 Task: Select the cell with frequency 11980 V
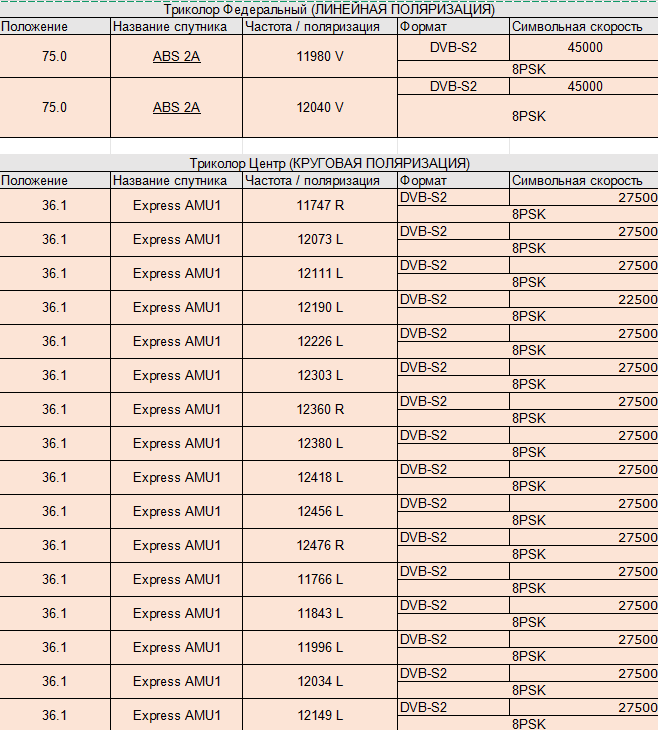(x=320, y=56)
